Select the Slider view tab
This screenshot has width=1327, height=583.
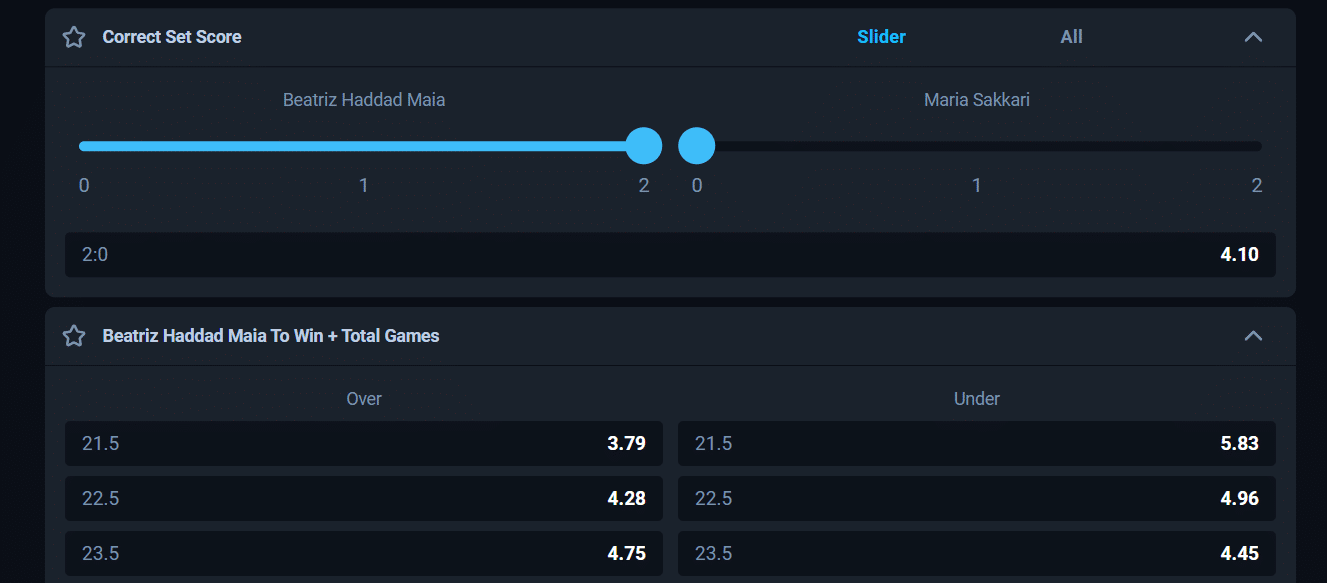[881, 36]
